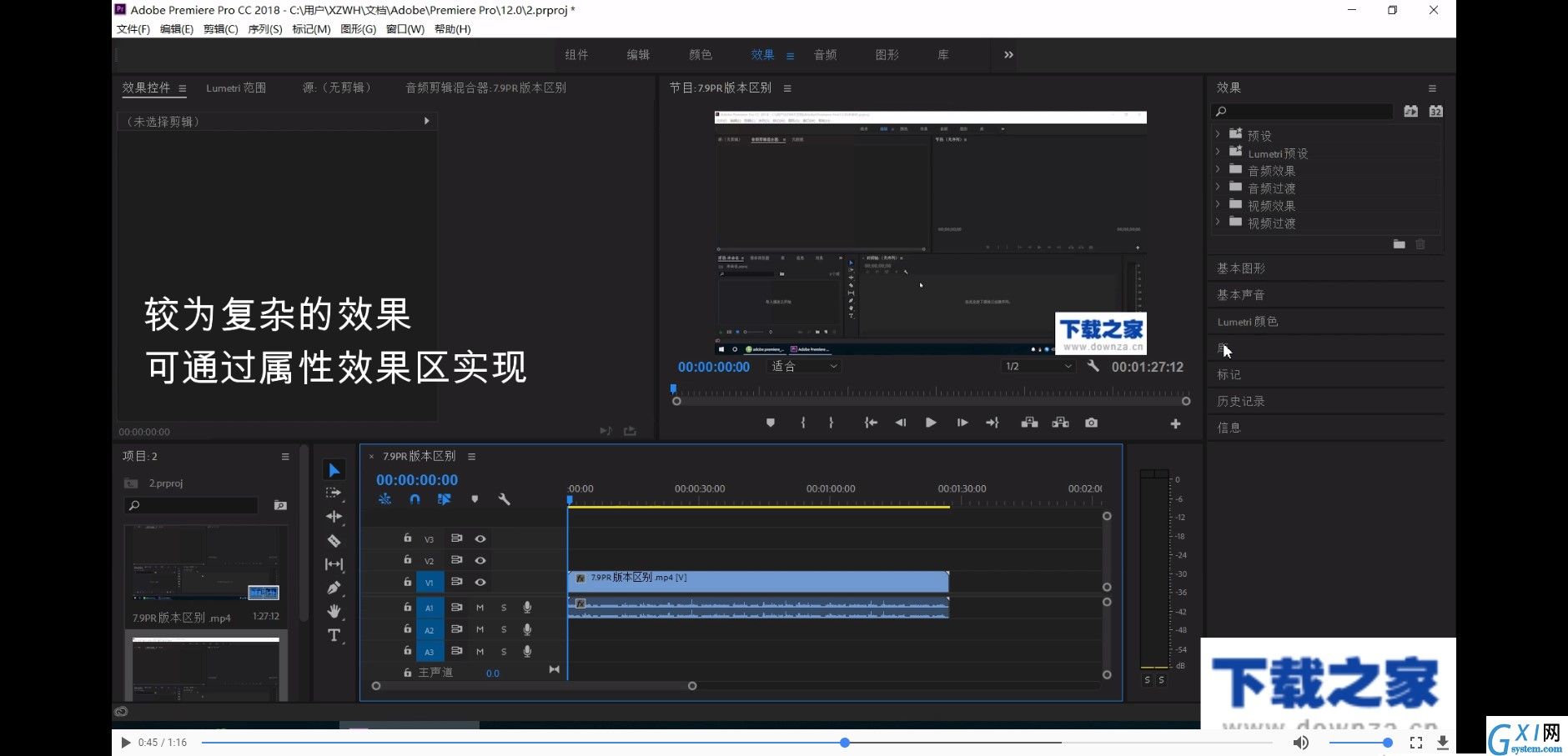Step back one frame
Image resolution: width=1568 pixels, height=756 pixels.
[x=901, y=423]
